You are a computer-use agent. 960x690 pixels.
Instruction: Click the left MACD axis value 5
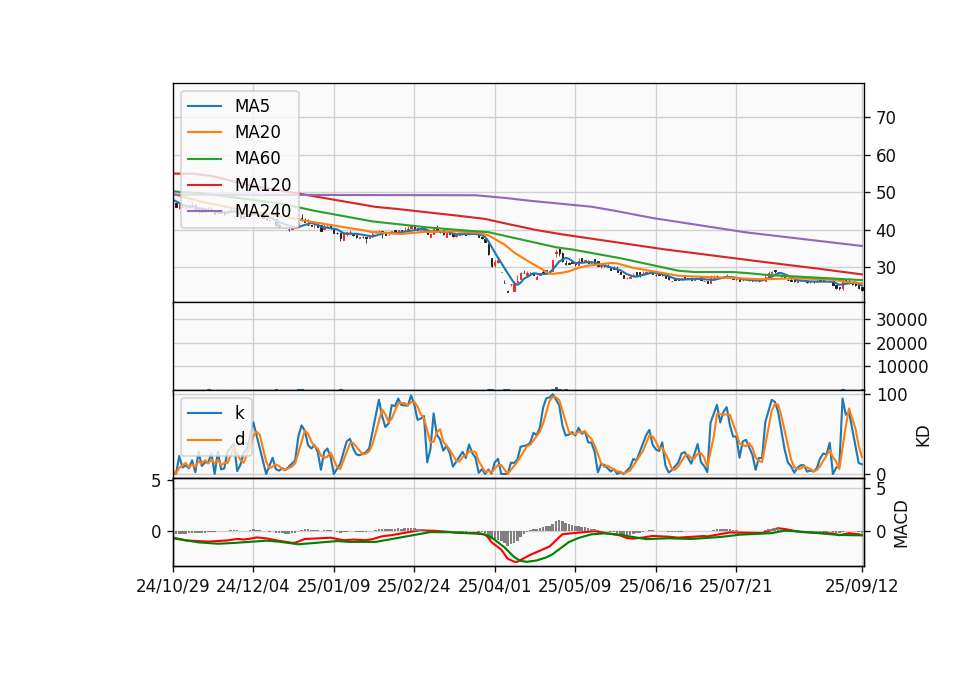point(156,482)
